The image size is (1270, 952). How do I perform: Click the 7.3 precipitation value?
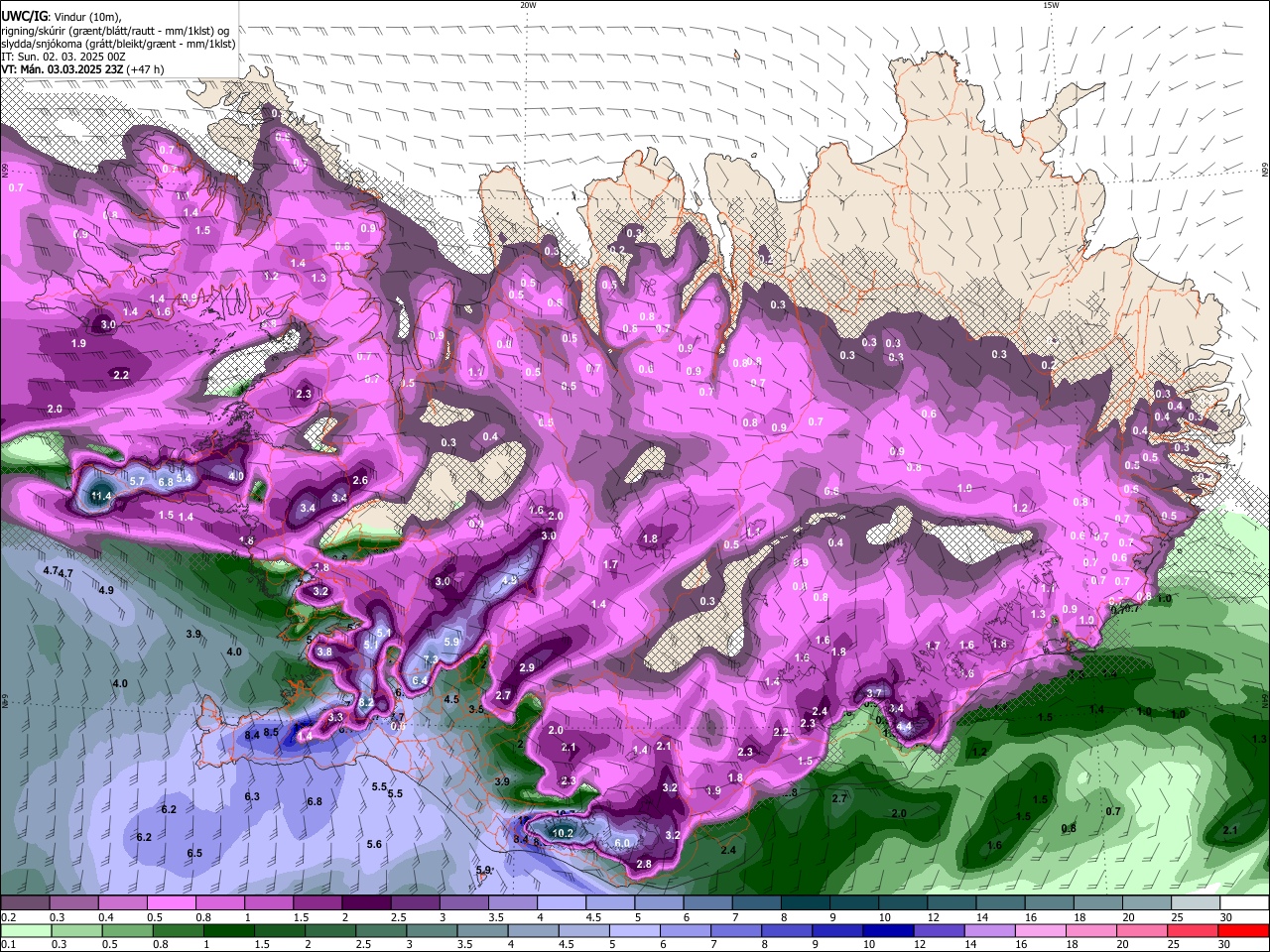[x=431, y=659]
